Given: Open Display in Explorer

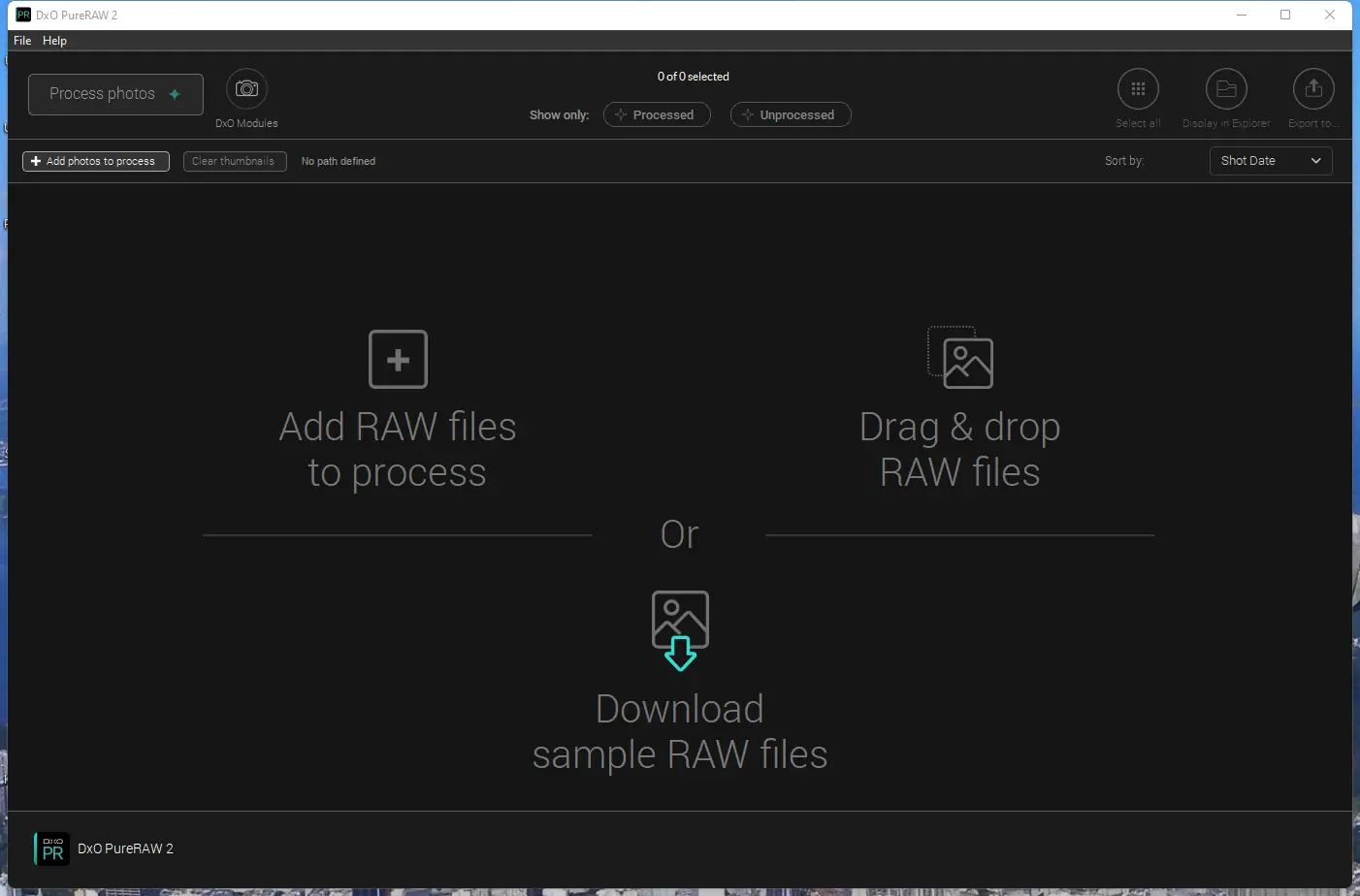Looking at the screenshot, I should pyautogui.click(x=1225, y=87).
